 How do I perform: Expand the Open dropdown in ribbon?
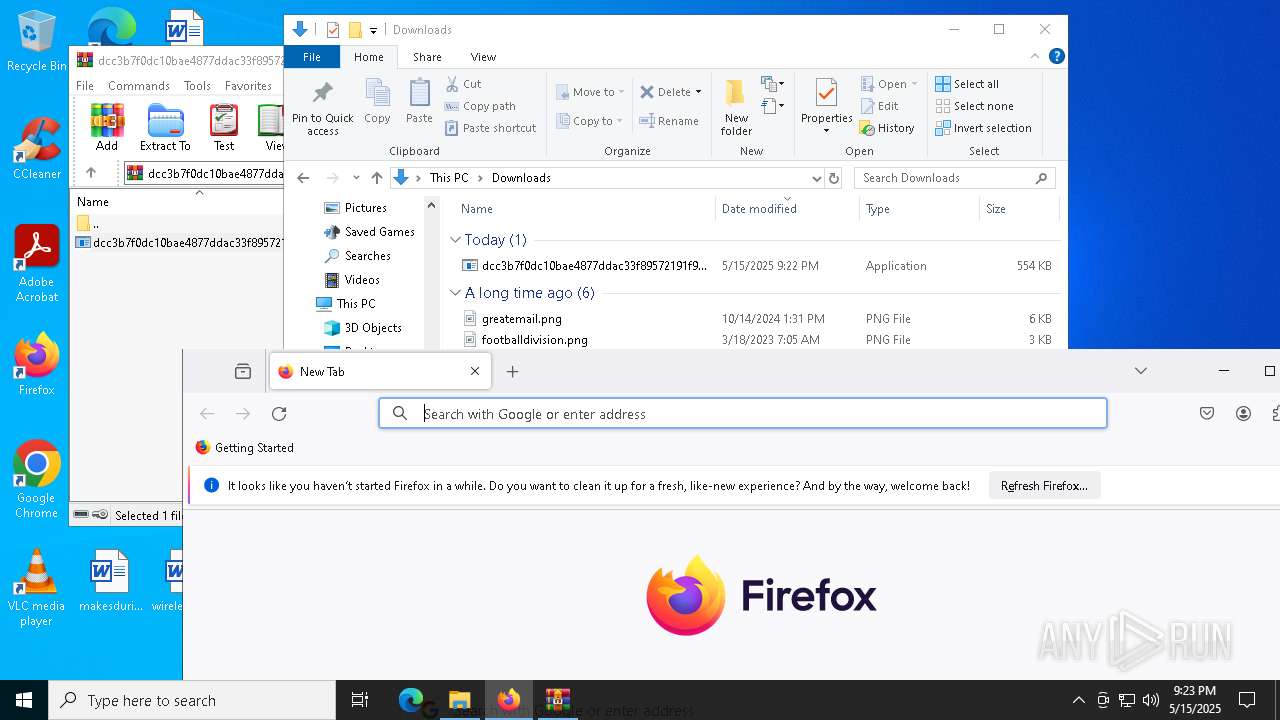[x=888, y=84]
